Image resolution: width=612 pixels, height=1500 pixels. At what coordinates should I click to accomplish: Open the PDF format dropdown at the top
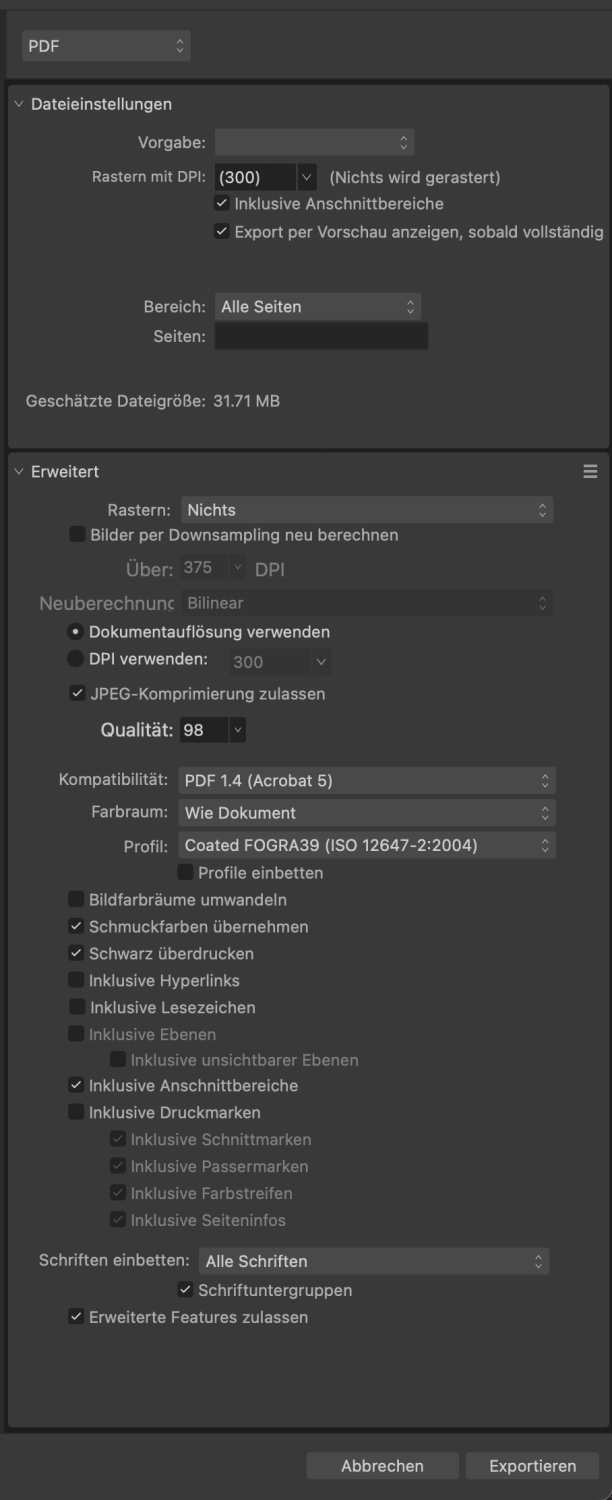tap(105, 45)
